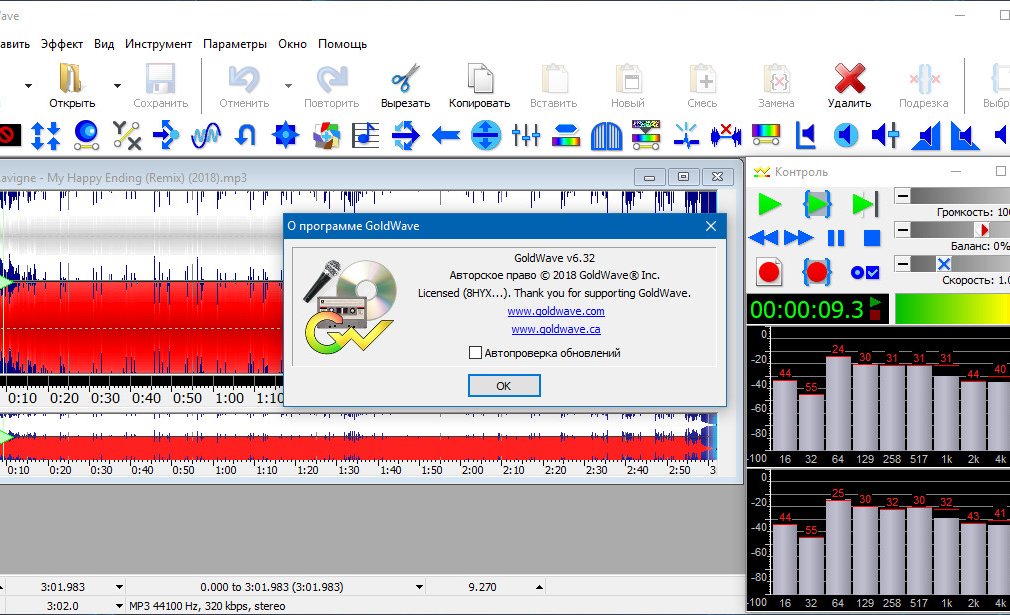The image size is (1010, 615).
Task: Click the Баланс slider red handle
Action: coord(982,230)
